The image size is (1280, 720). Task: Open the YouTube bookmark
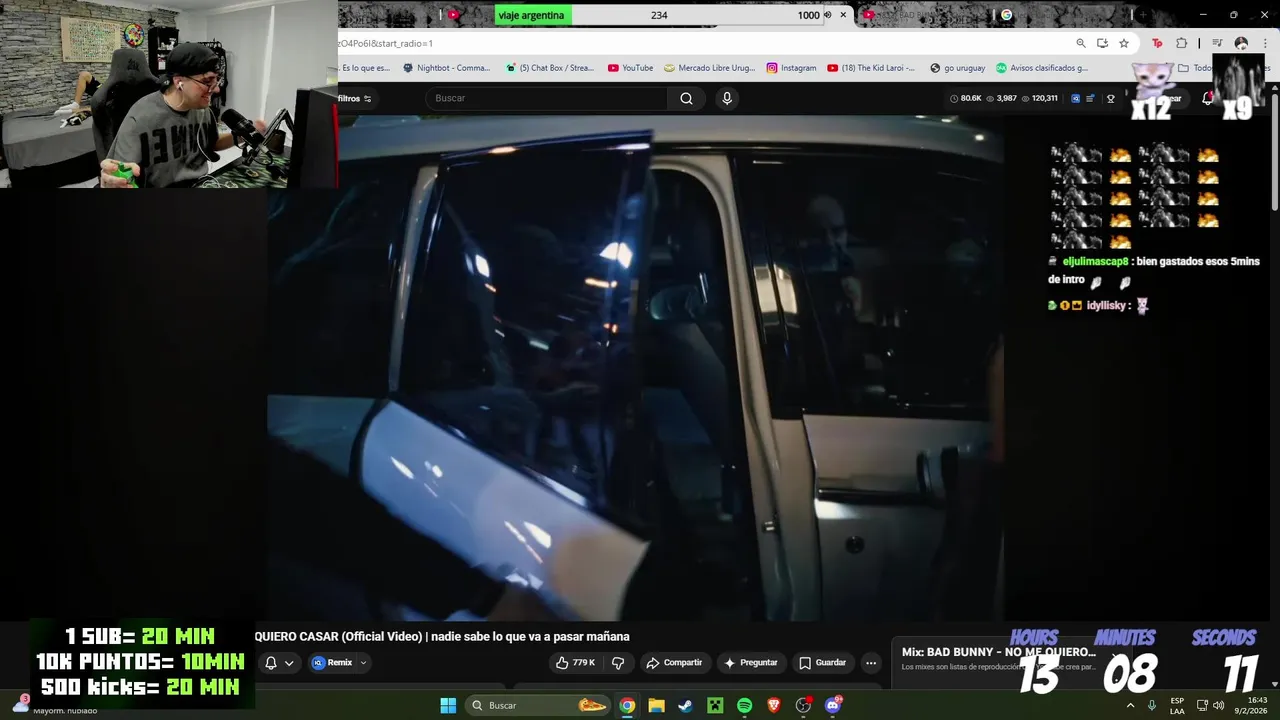630,68
